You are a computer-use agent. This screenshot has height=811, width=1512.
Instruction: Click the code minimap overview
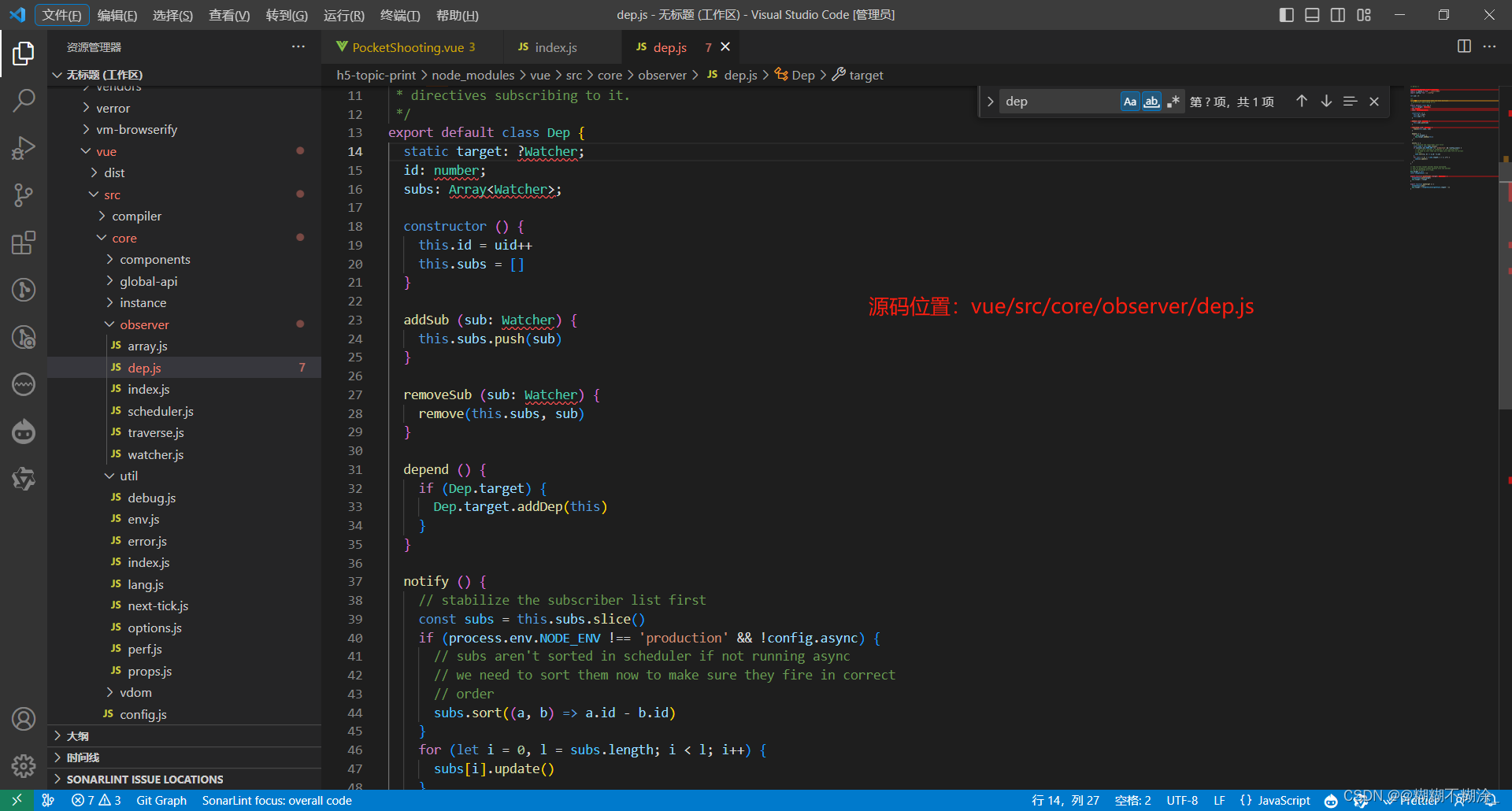(1453, 138)
